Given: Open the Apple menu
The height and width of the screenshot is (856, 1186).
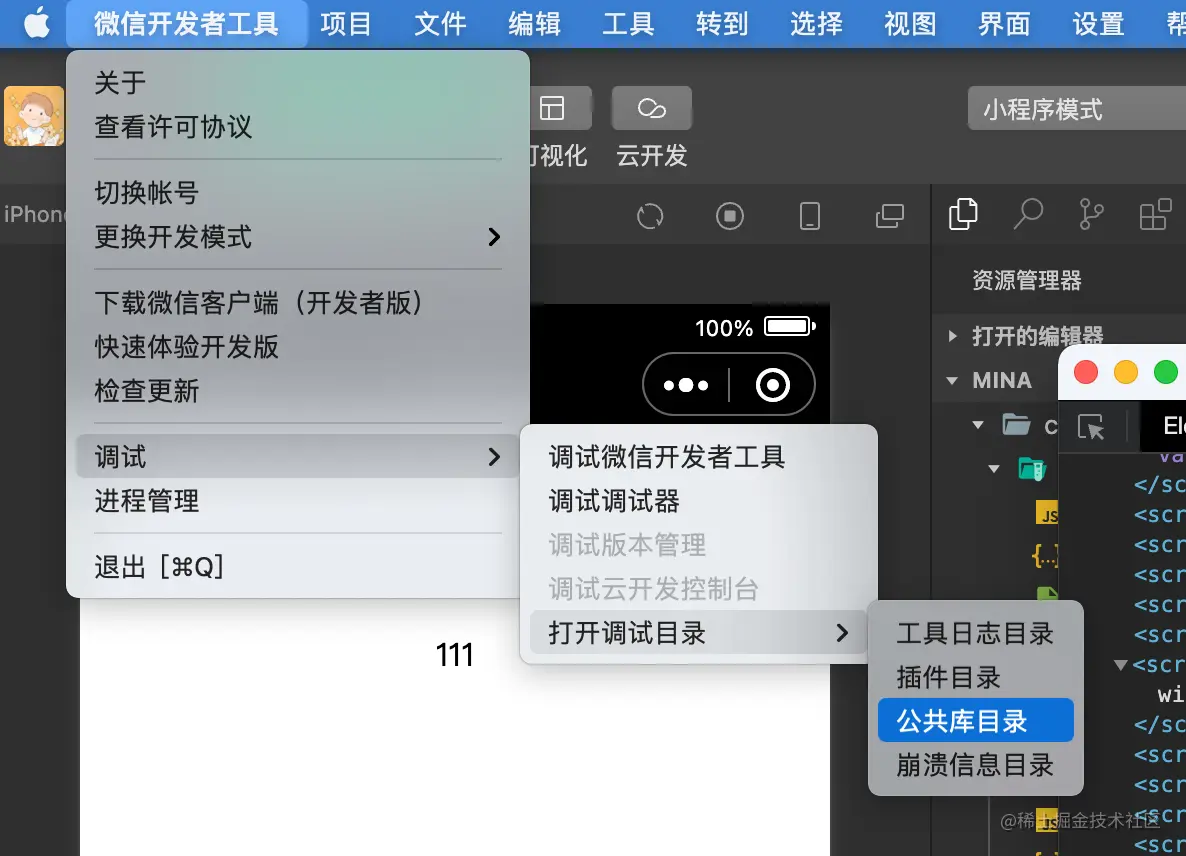Looking at the screenshot, I should [36, 23].
